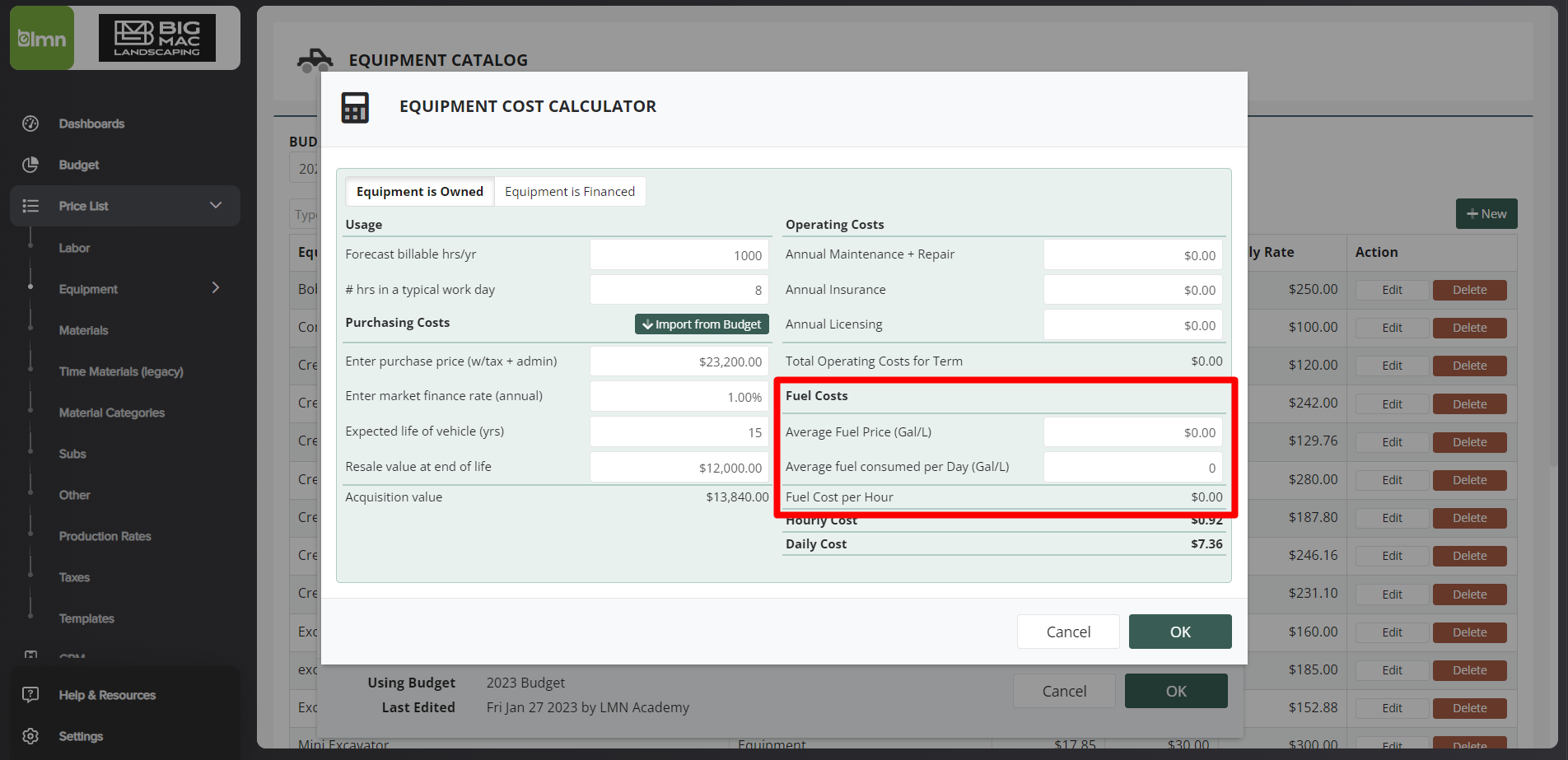Click Edit on the $242.00 row
Image resolution: width=1568 pixels, height=760 pixels.
click(x=1392, y=404)
